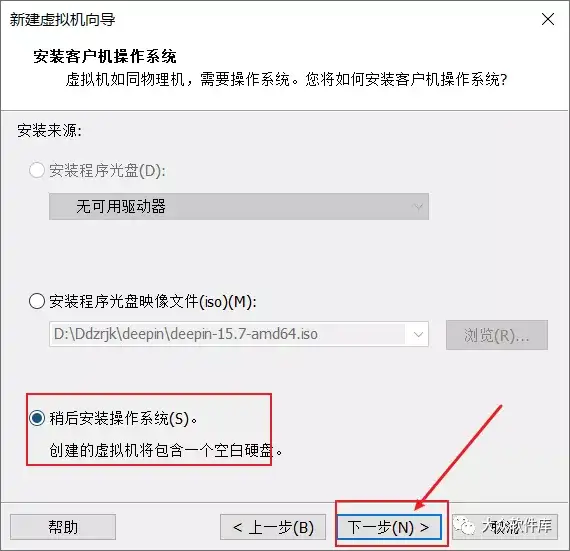The height and width of the screenshot is (551, 570).
Task: Click the 浏览(R)... browse button
Action: [497, 335]
